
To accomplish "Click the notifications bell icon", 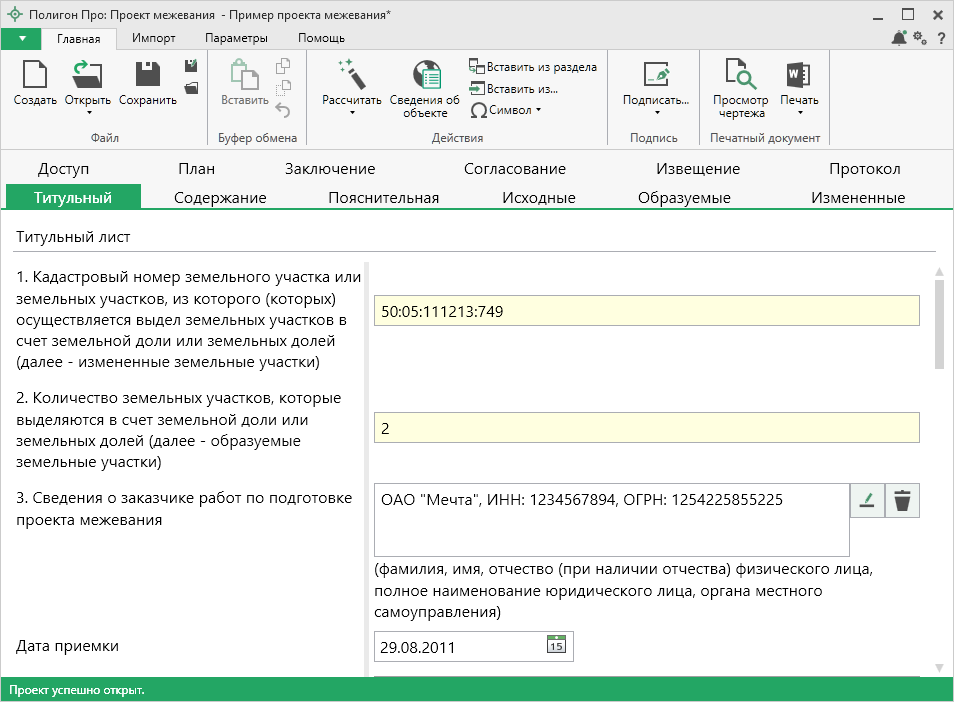I will (898, 39).
